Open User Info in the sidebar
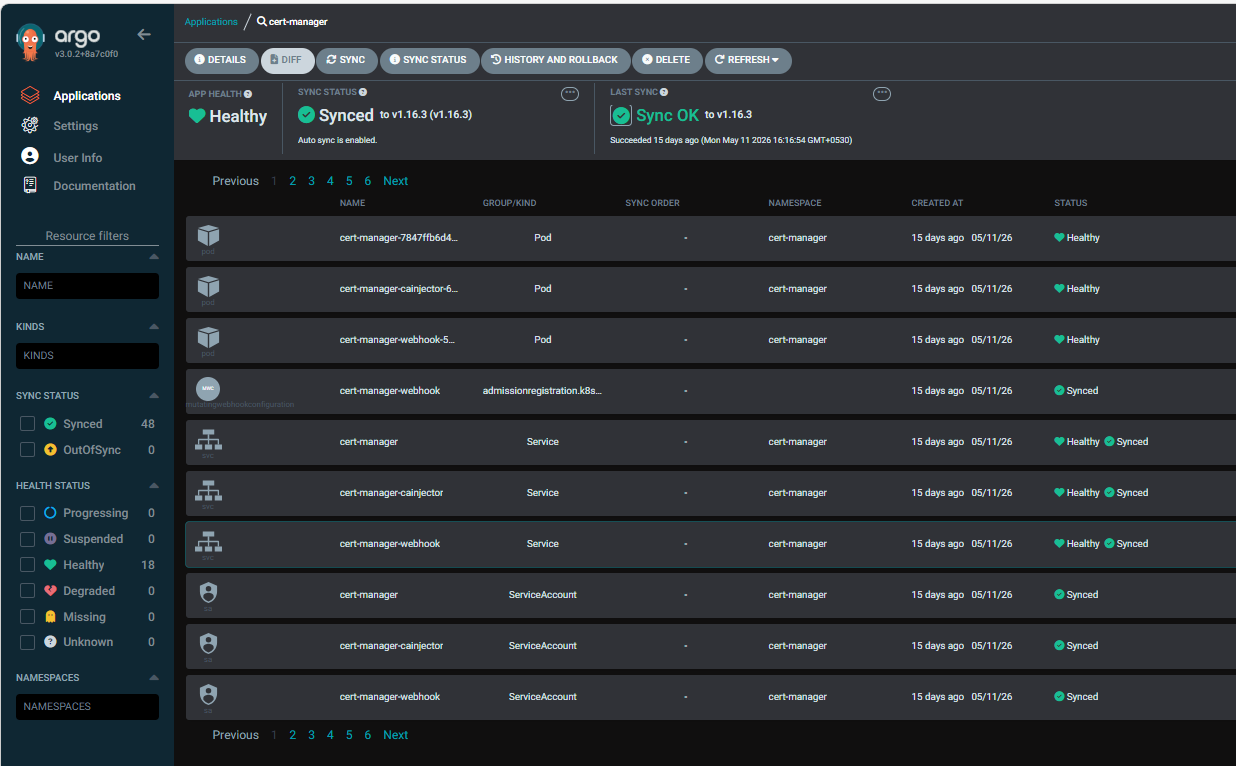 click(x=78, y=158)
